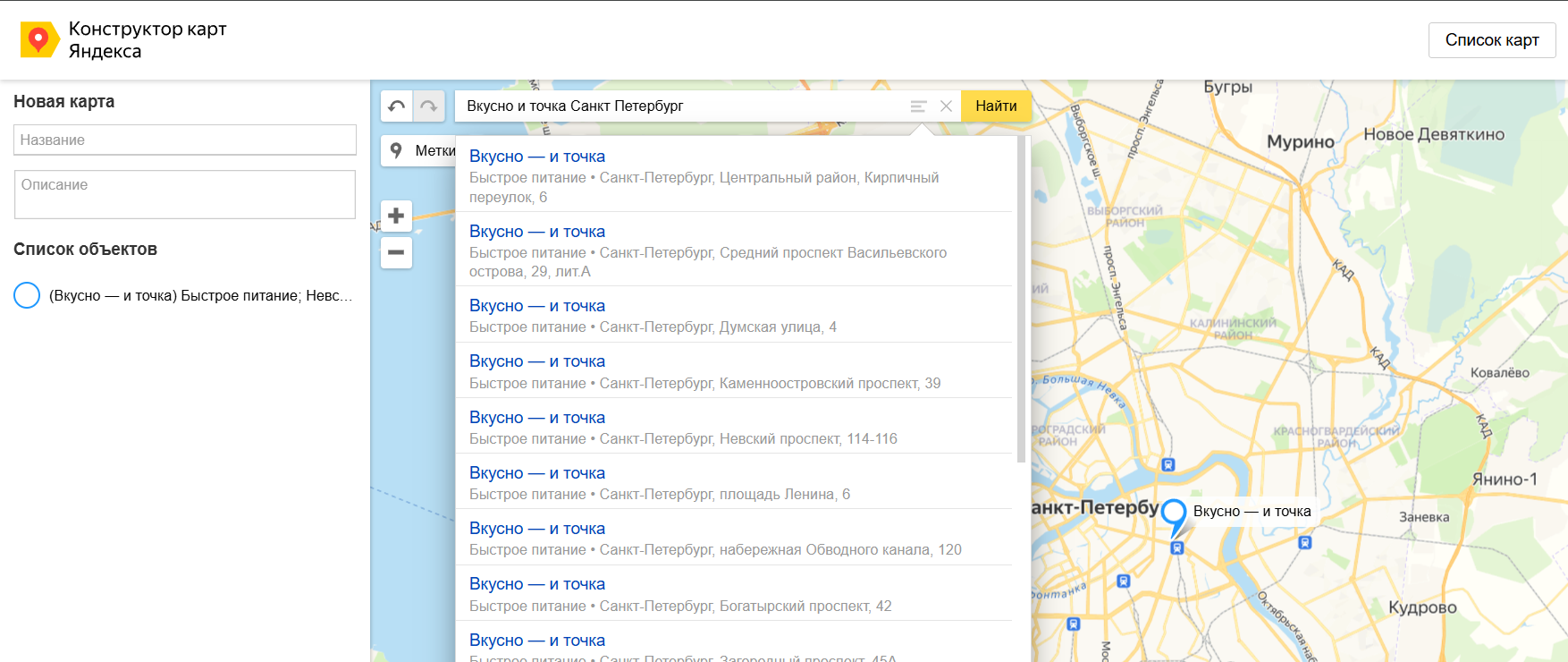Click the Вкусно — и точка placemark label on map
Image resolution: width=1568 pixels, height=662 pixels.
[1252, 512]
